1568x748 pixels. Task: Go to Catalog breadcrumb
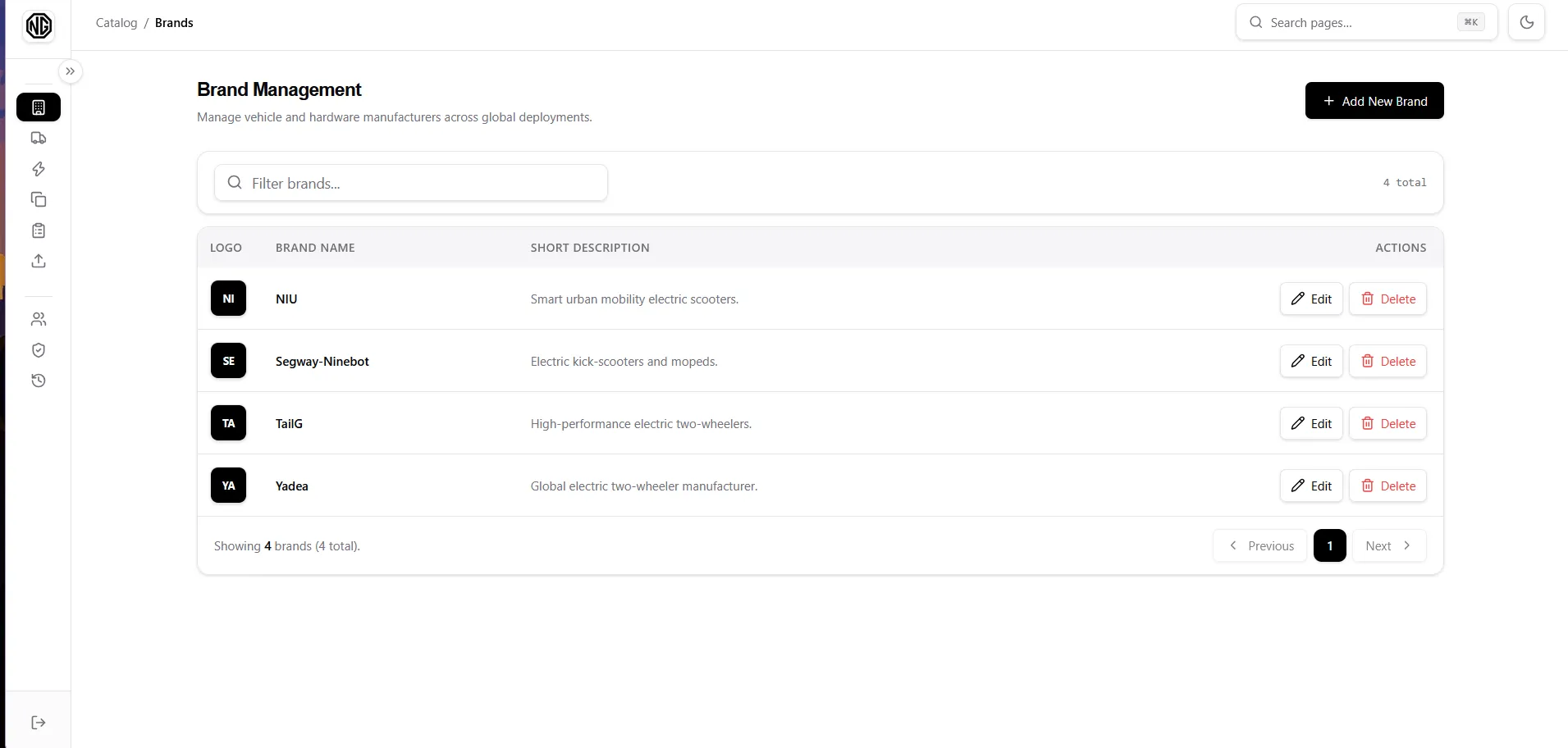coord(117,23)
